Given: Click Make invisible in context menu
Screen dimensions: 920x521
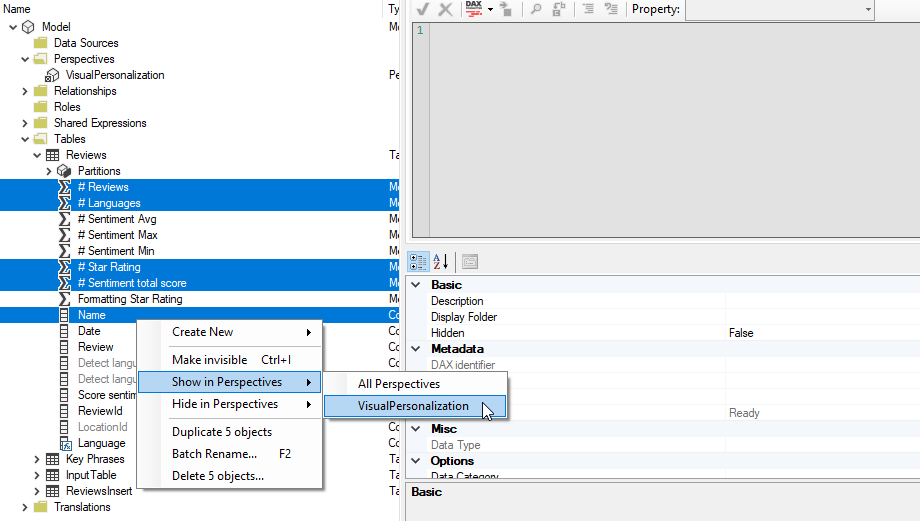Looking at the screenshot, I should coord(209,360).
